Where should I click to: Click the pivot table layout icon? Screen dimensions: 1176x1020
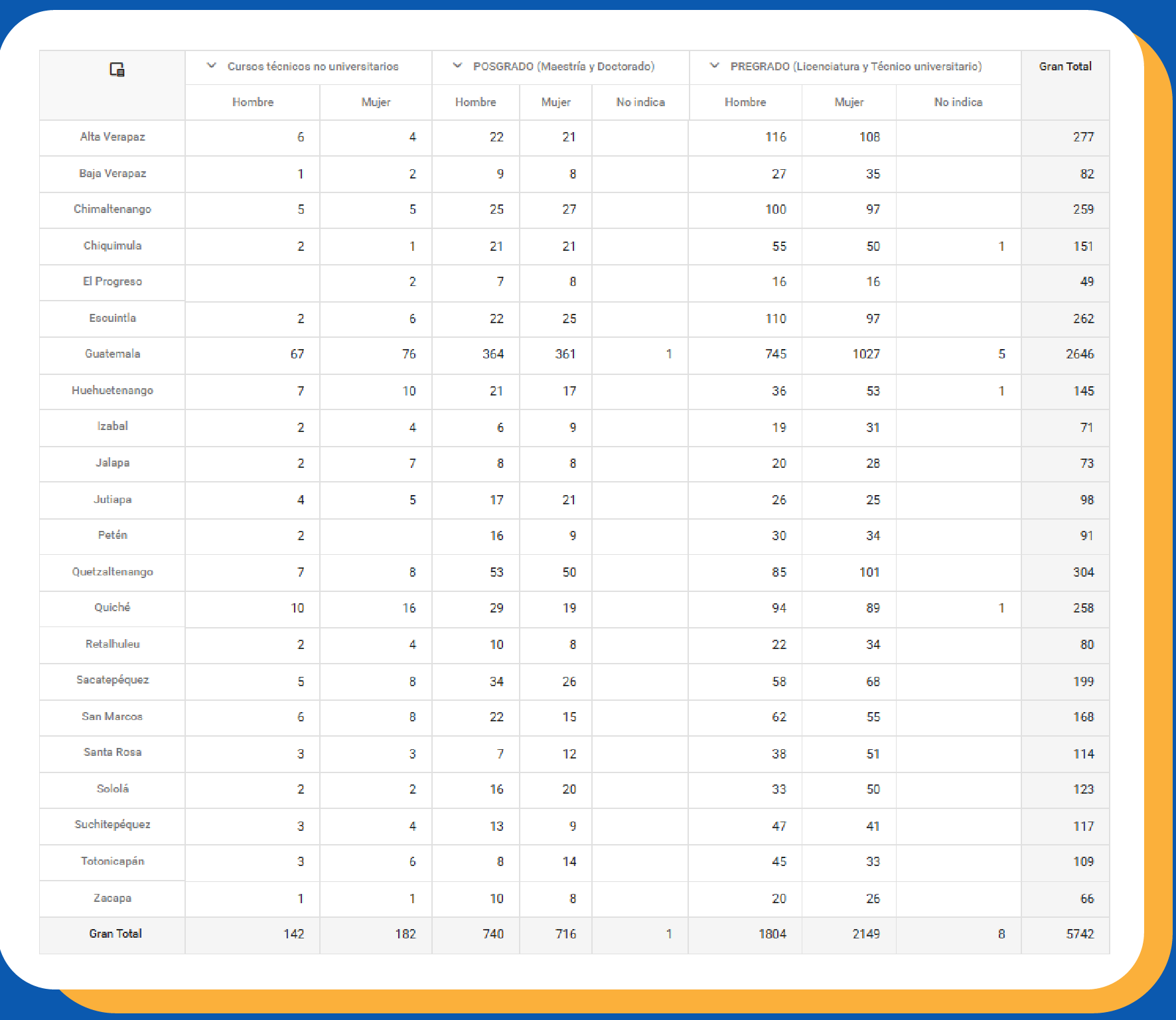click(x=117, y=69)
